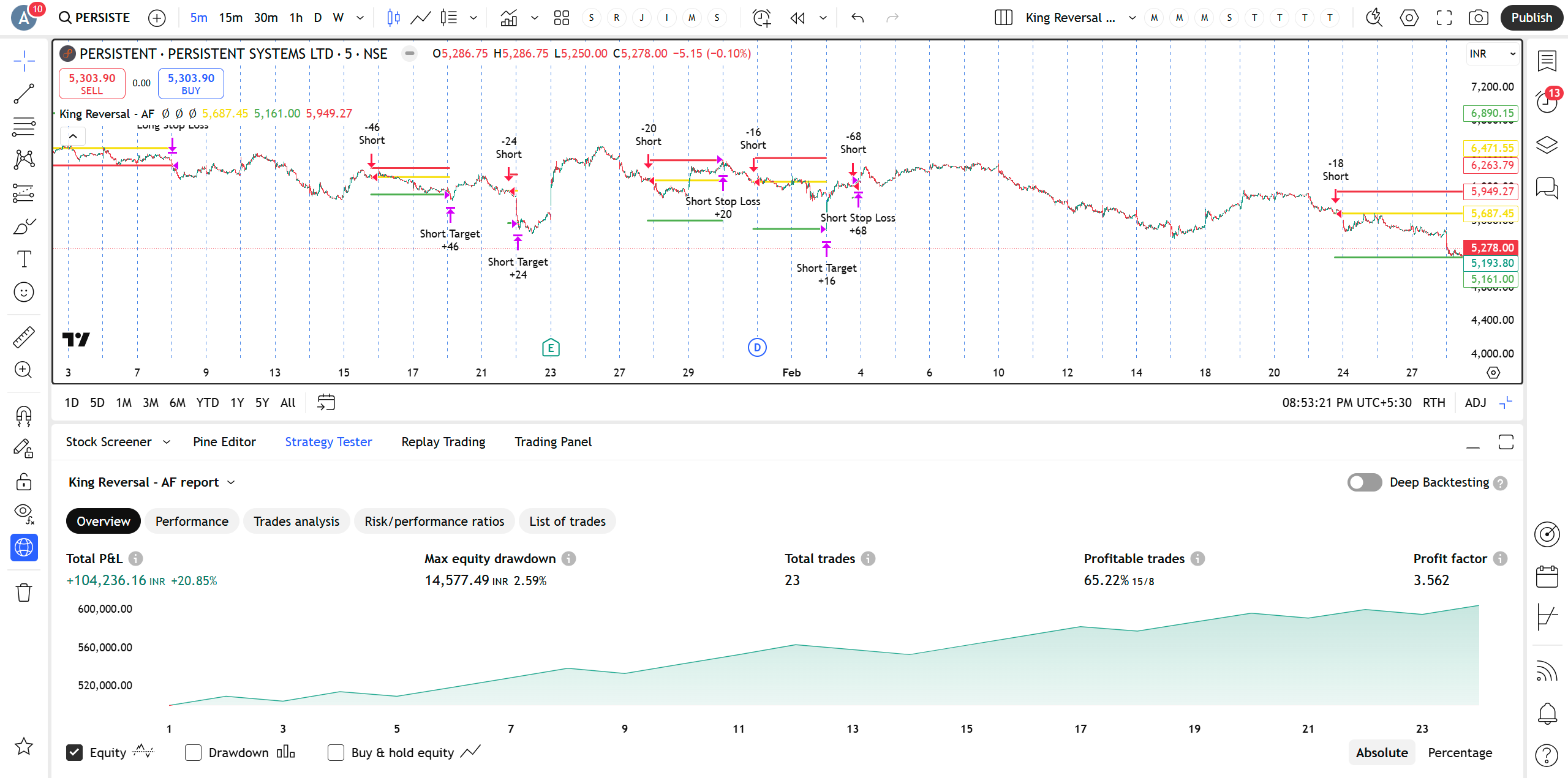Image resolution: width=1568 pixels, height=778 pixels.
Task: Select the text annotation tool
Action: pos(24,260)
